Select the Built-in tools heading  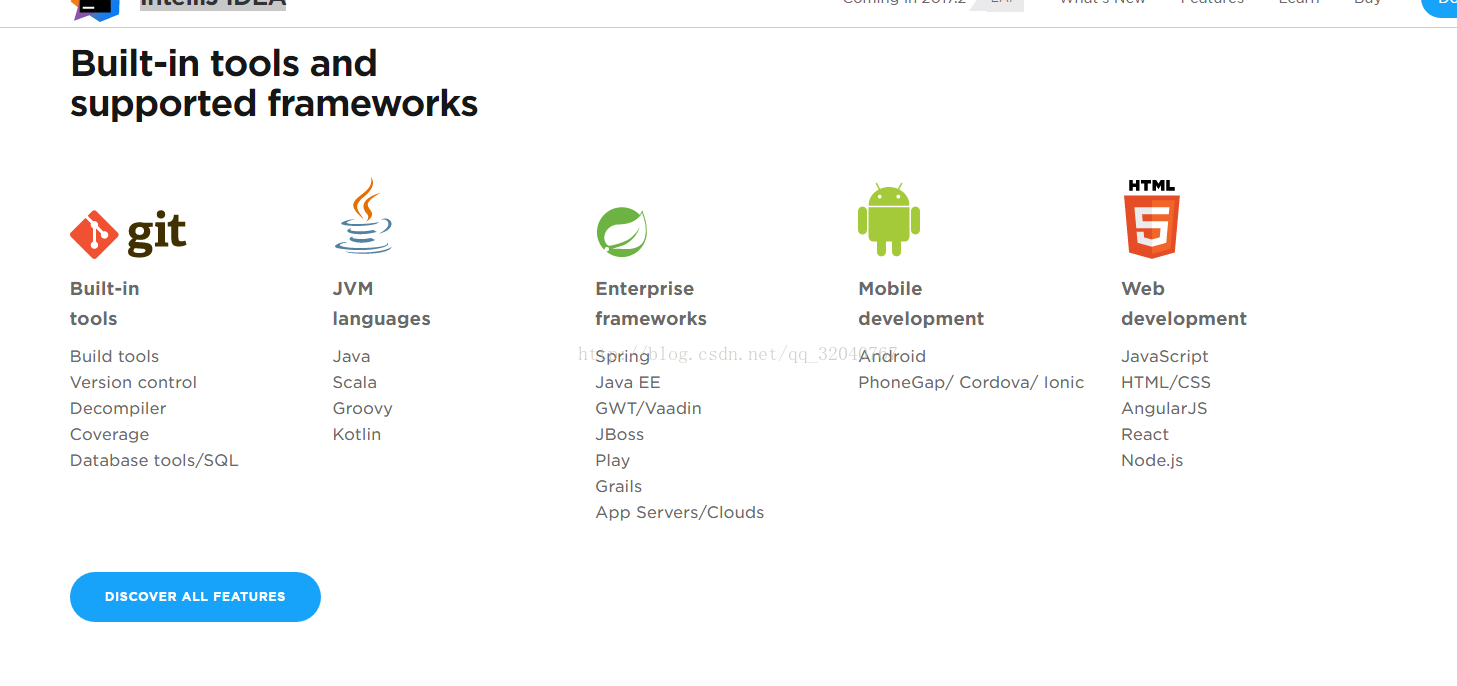click(105, 303)
